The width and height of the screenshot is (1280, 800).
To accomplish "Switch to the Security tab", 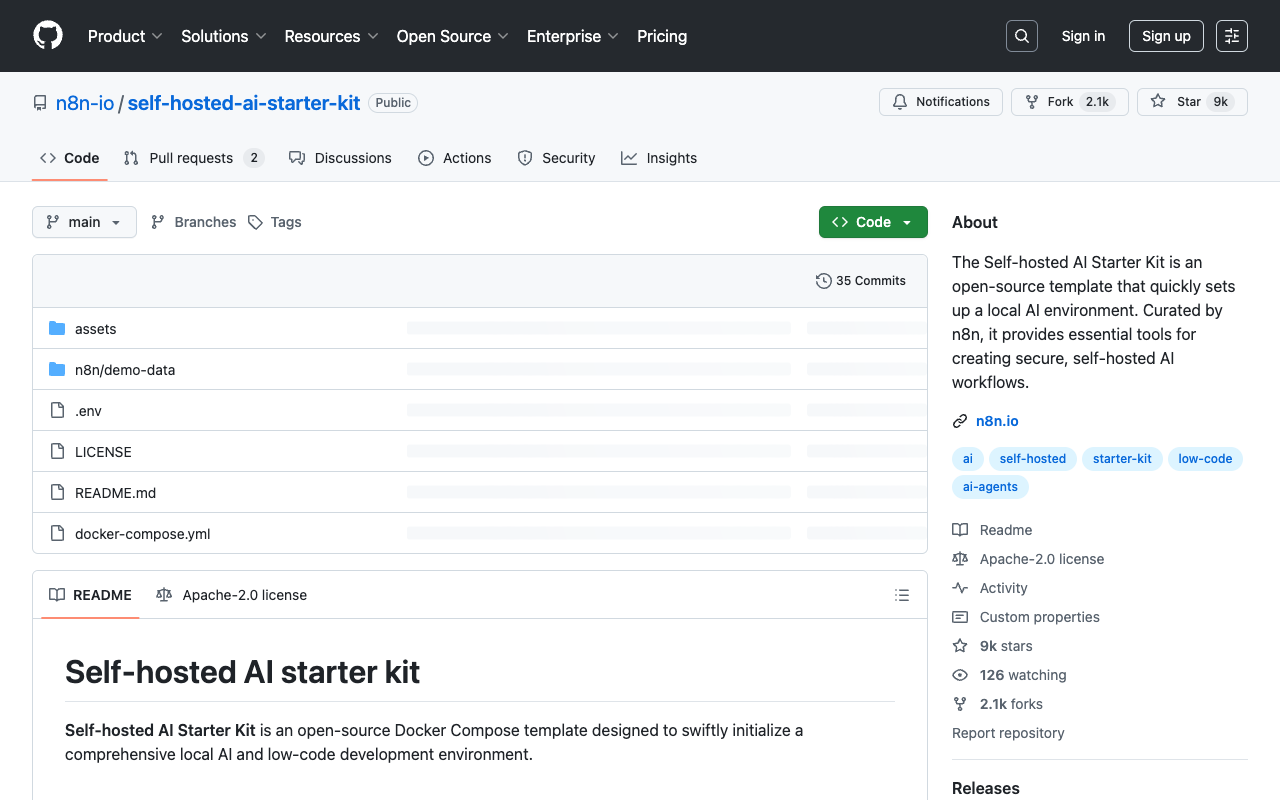I will pos(556,158).
